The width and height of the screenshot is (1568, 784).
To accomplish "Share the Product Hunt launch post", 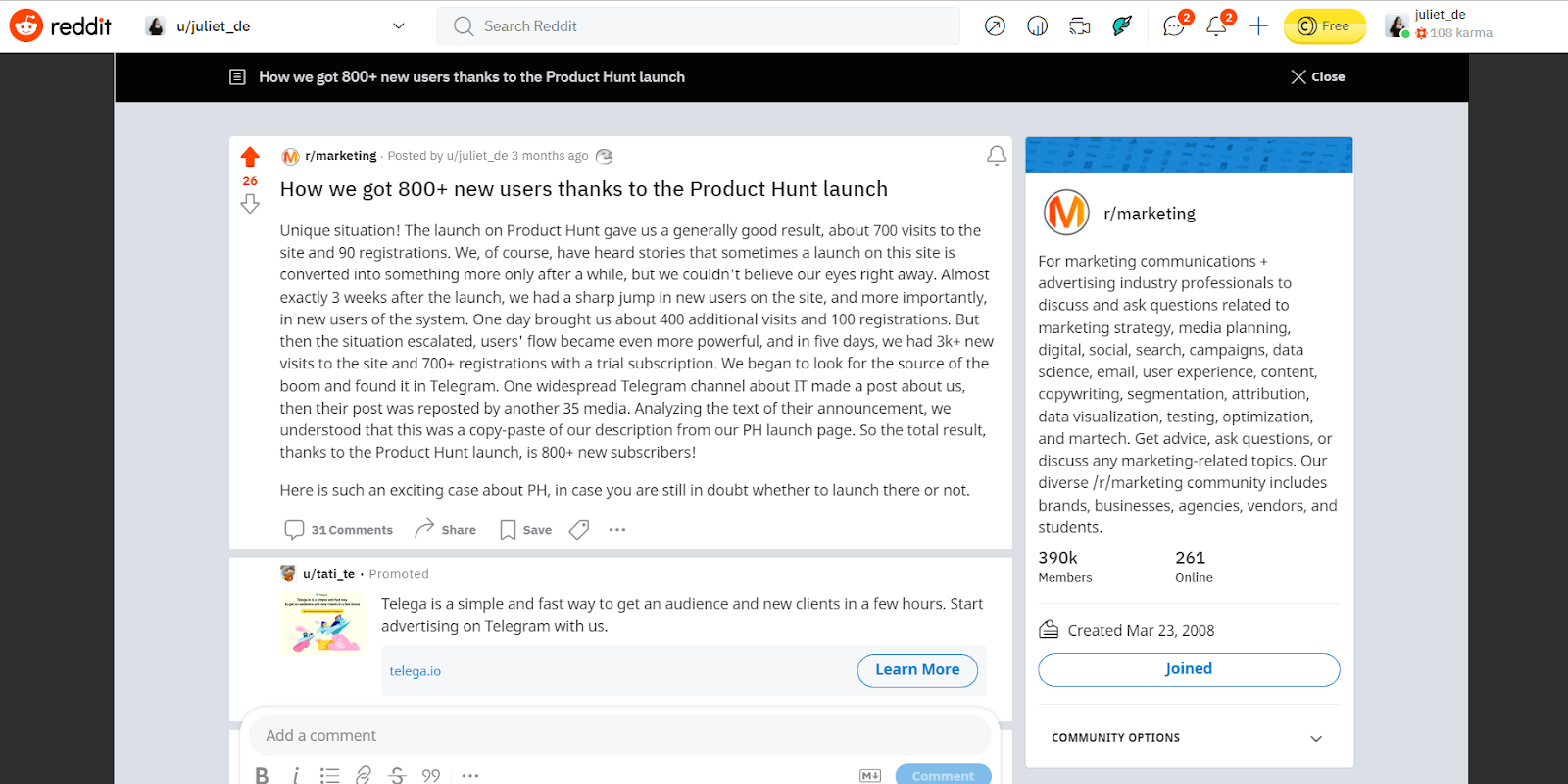I will [x=445, y=530].
